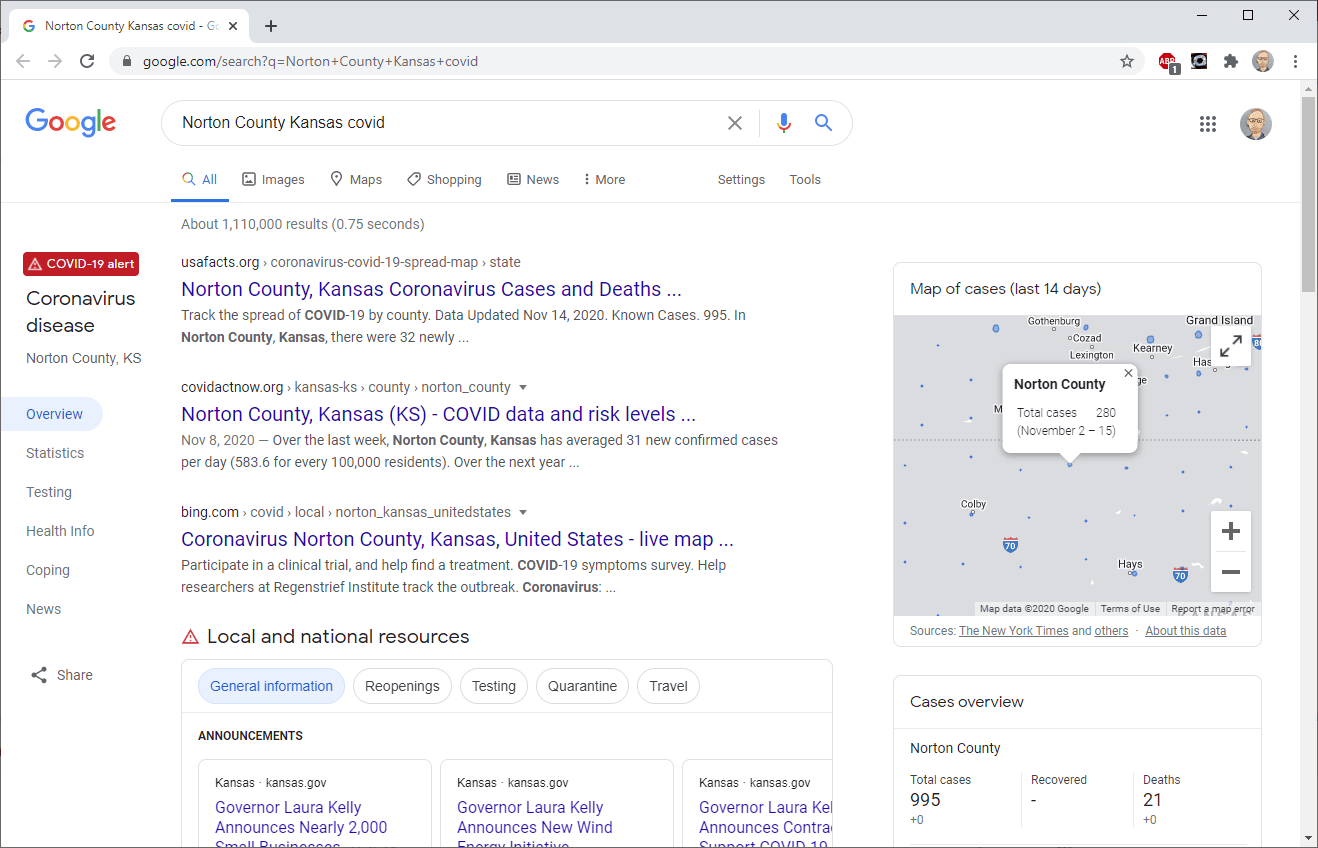This screenshot has height=848, width=1318.
Task: Click the voice search microphone icon
Action: (784, 123)
